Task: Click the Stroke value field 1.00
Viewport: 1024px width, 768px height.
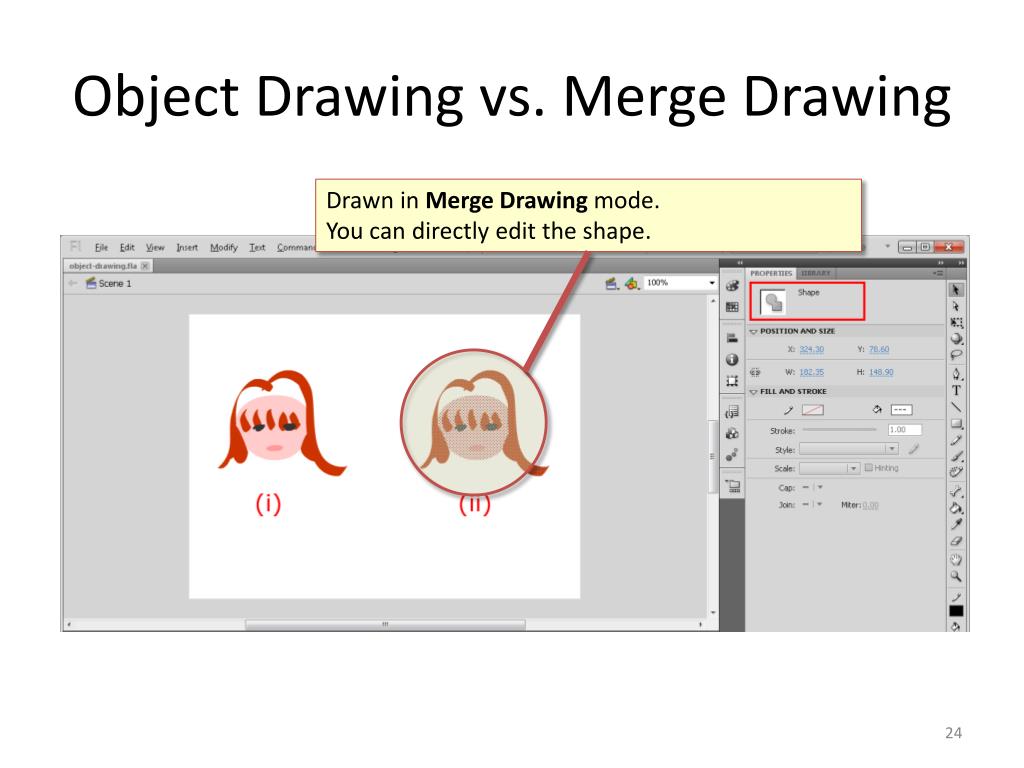Action: 904,430
